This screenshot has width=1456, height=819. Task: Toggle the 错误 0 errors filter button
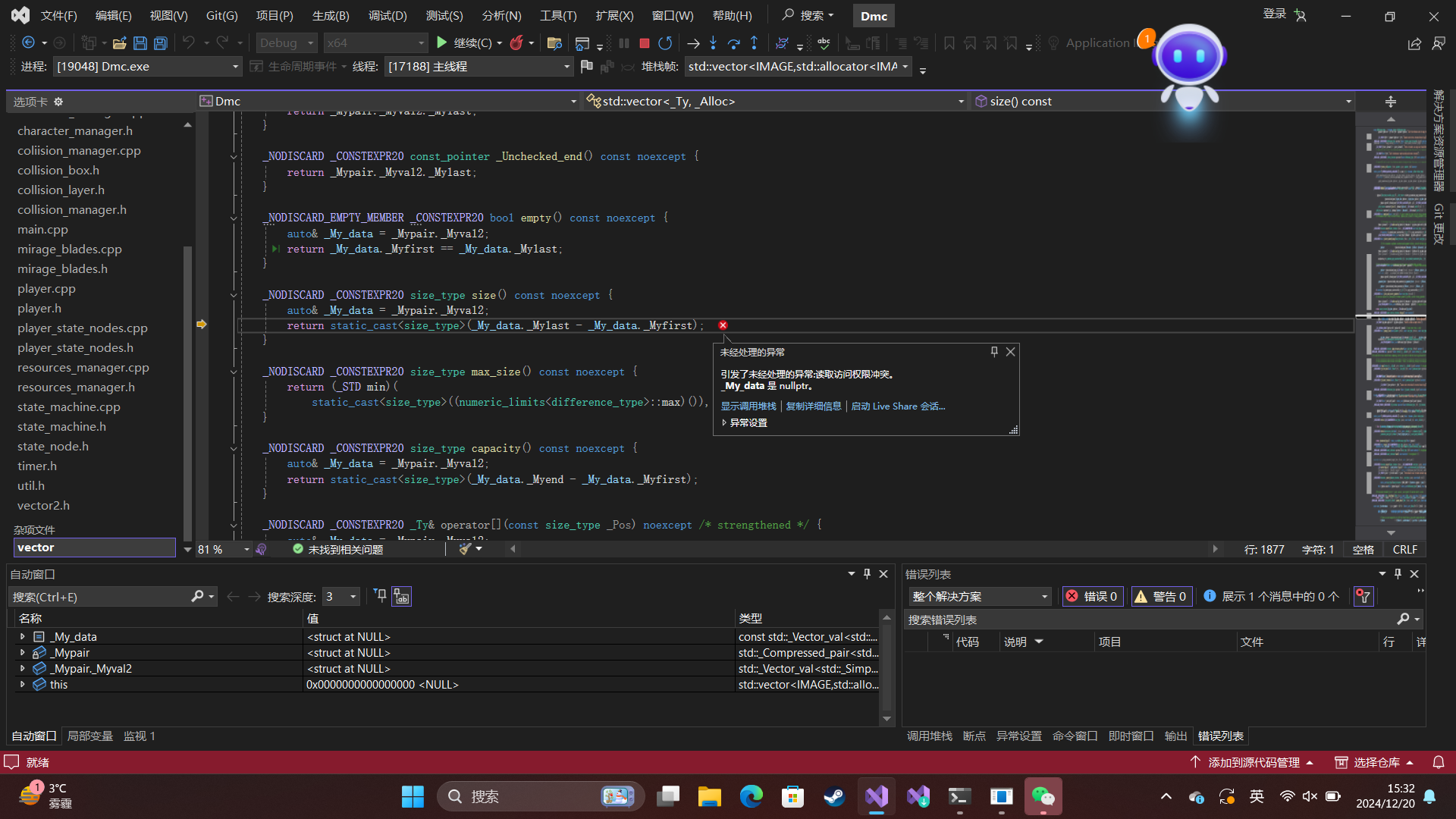click(1093, 597)
